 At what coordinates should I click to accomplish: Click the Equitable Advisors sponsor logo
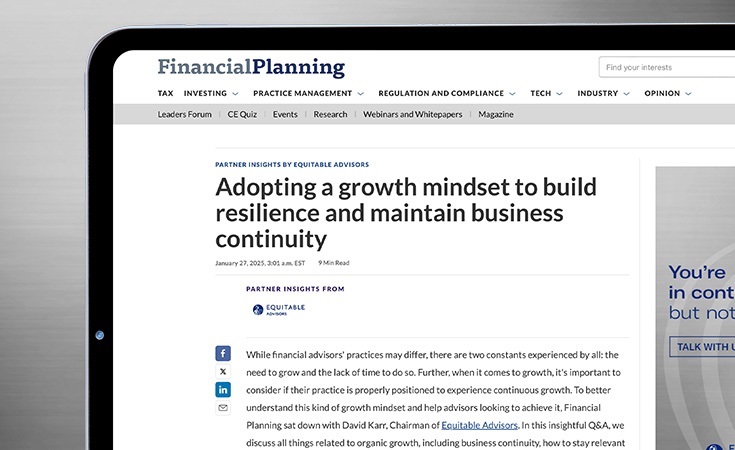coord(279,311)
